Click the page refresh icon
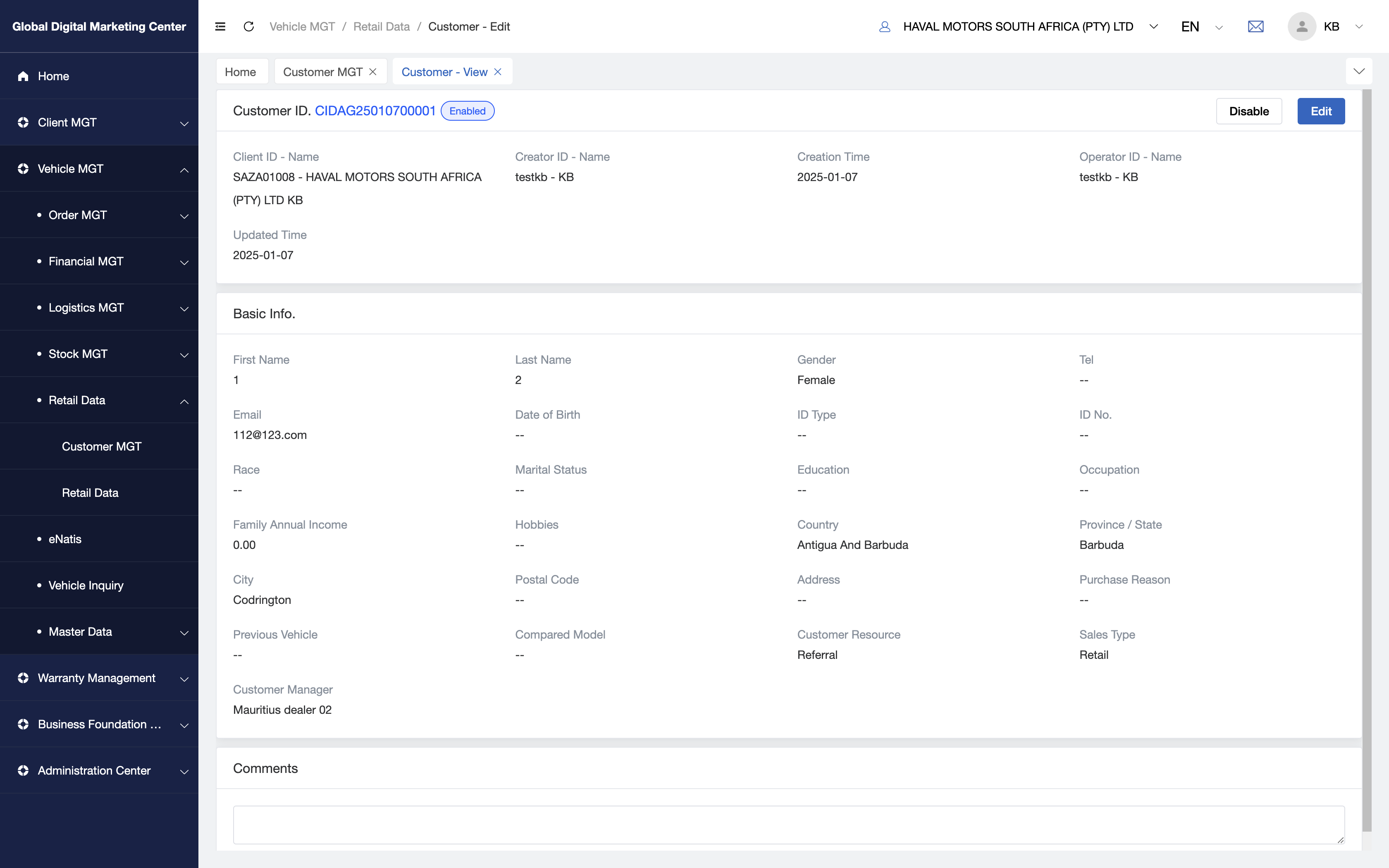The width and height of the screenshot is (1389, 868). point(248,26)
